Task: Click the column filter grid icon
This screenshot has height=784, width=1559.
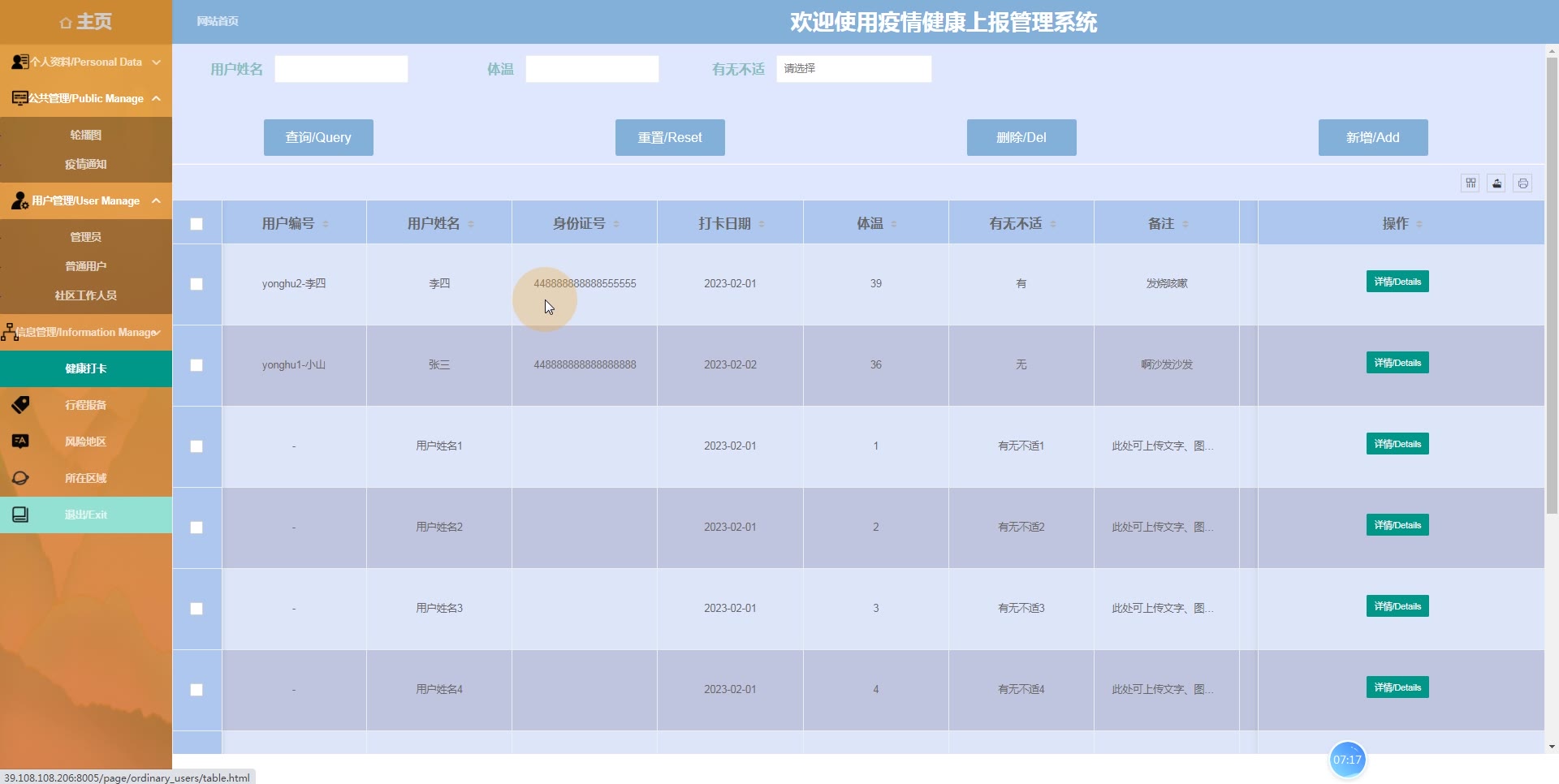Action: (1470, 183)
